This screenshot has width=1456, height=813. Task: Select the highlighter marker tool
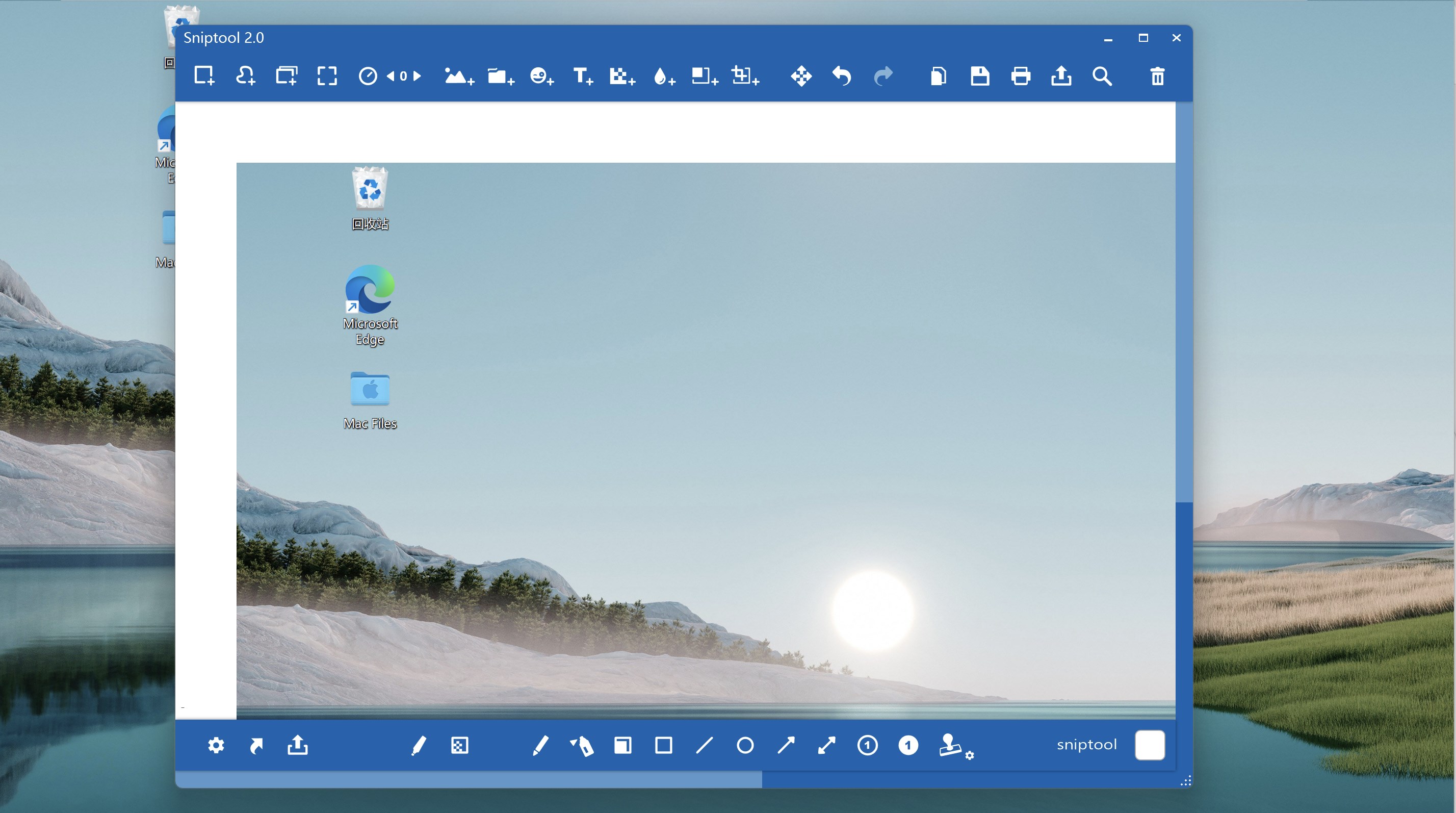582,746
